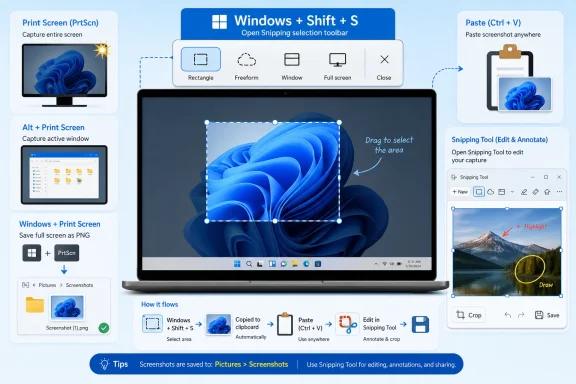The height and width of the screenshot is (384, 576).
Task: Click the floppy disk save icon in flow
Action: [420, 324]
